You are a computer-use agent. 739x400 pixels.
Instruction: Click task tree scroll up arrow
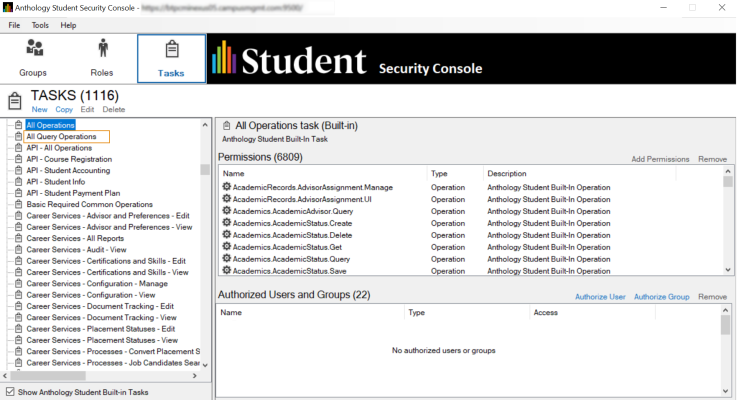coord(205,125)
